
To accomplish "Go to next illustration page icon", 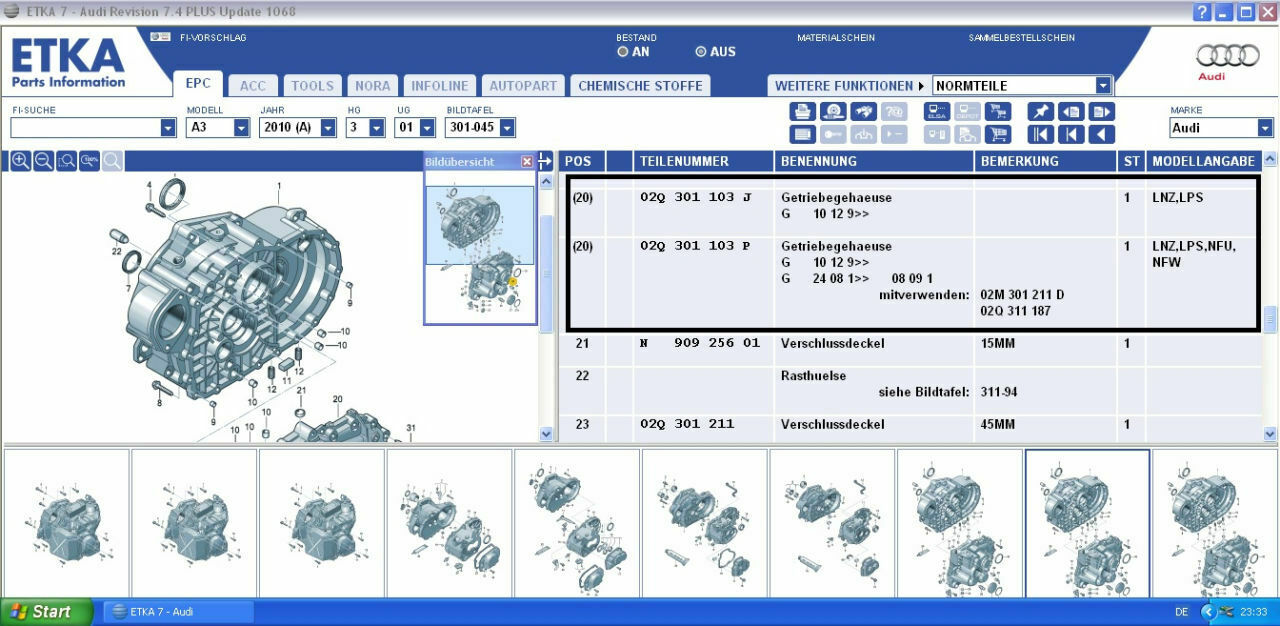I will click(x=1102, y=112).
